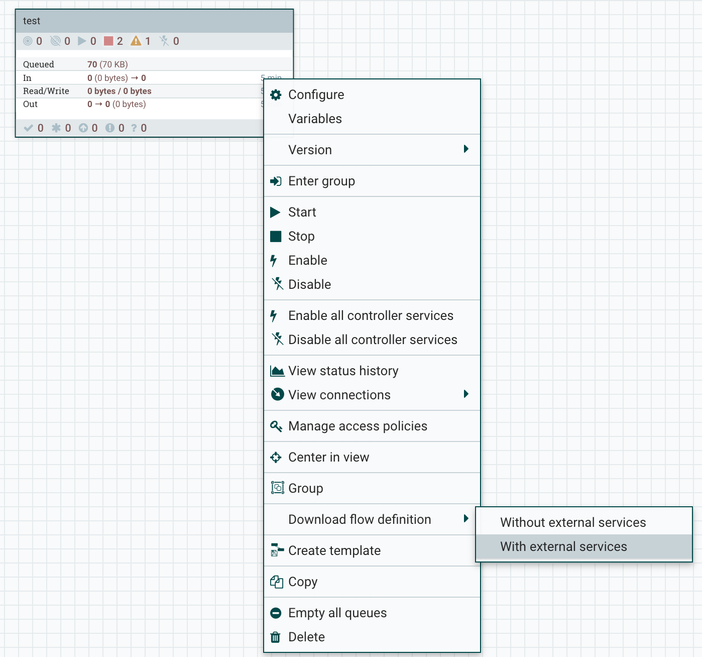Select Configure from the context menu
Image resolution: width=702 pixels, height=657 pixels.
pos(372,94)
